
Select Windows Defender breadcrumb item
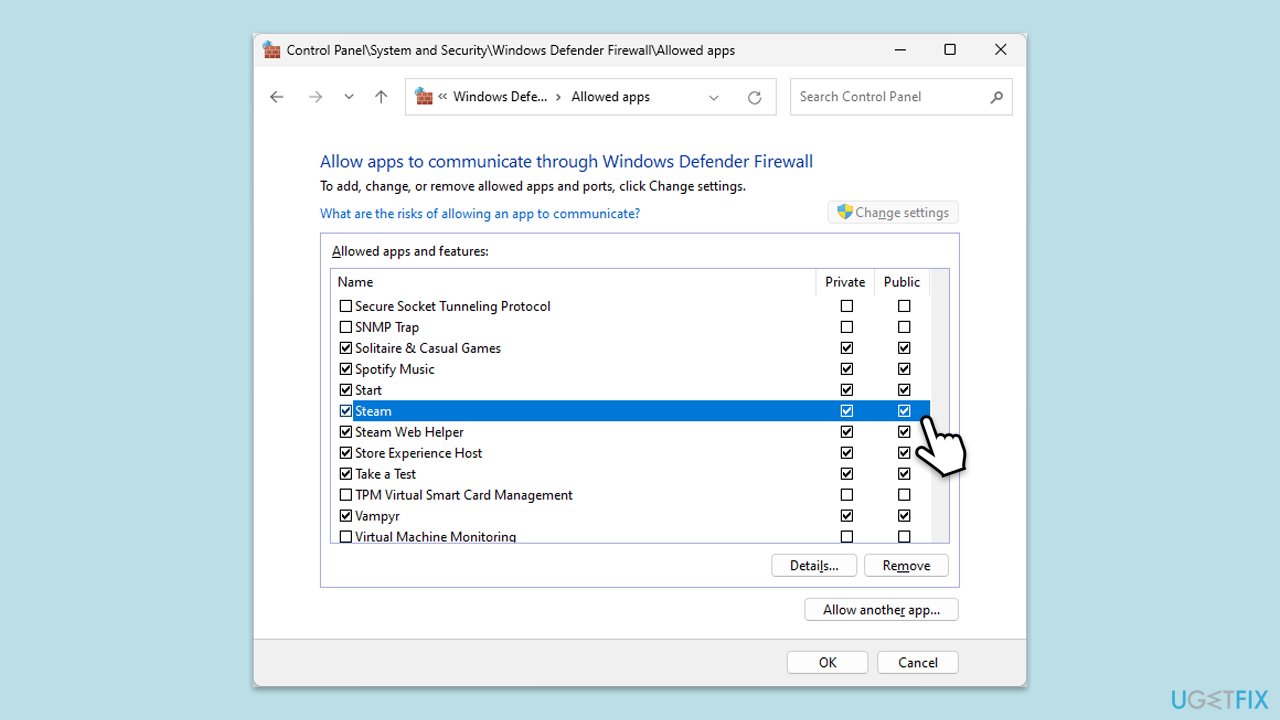coord(500,97)
